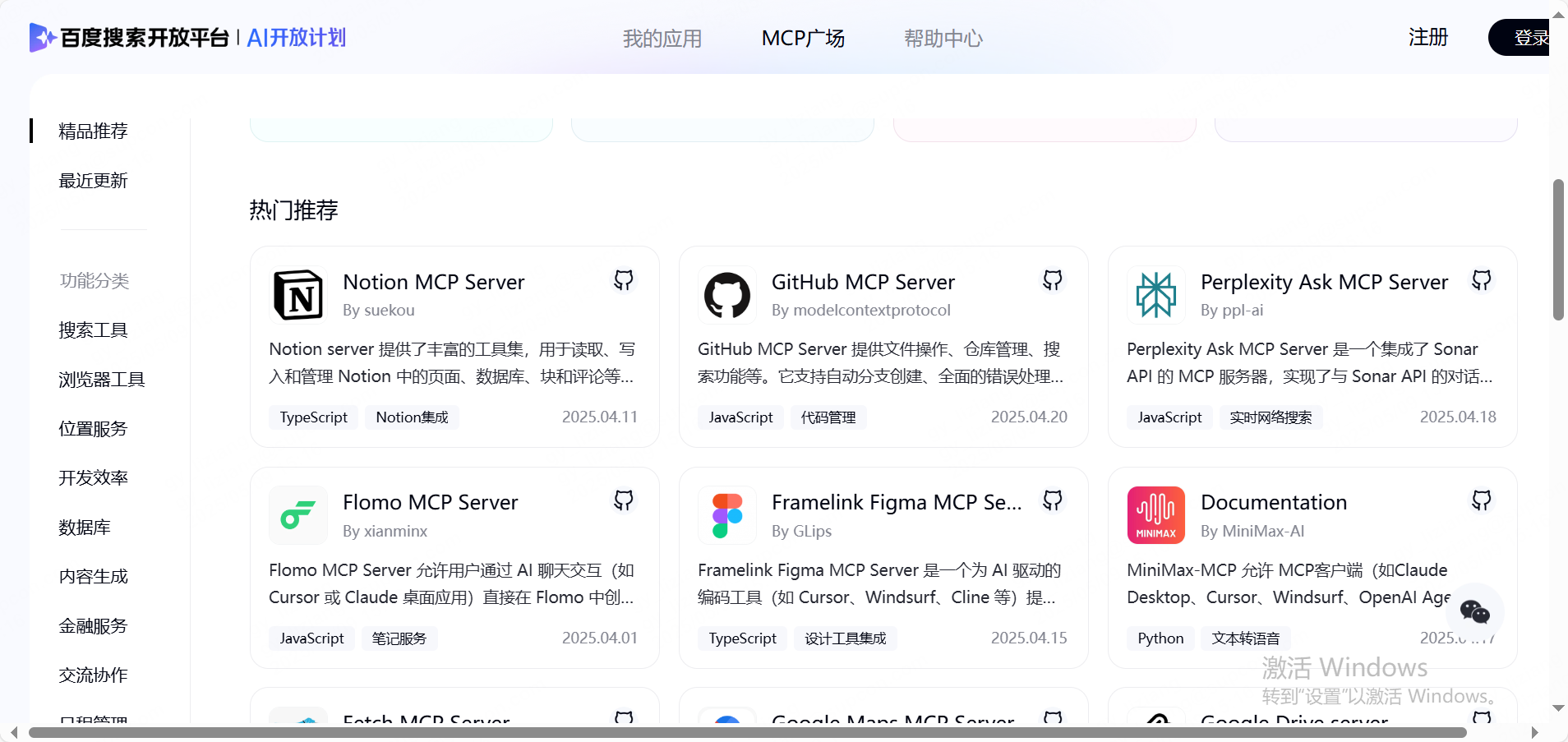Choose 数据库 category
Screen dimensions: 1568x742
pos(85,528)
